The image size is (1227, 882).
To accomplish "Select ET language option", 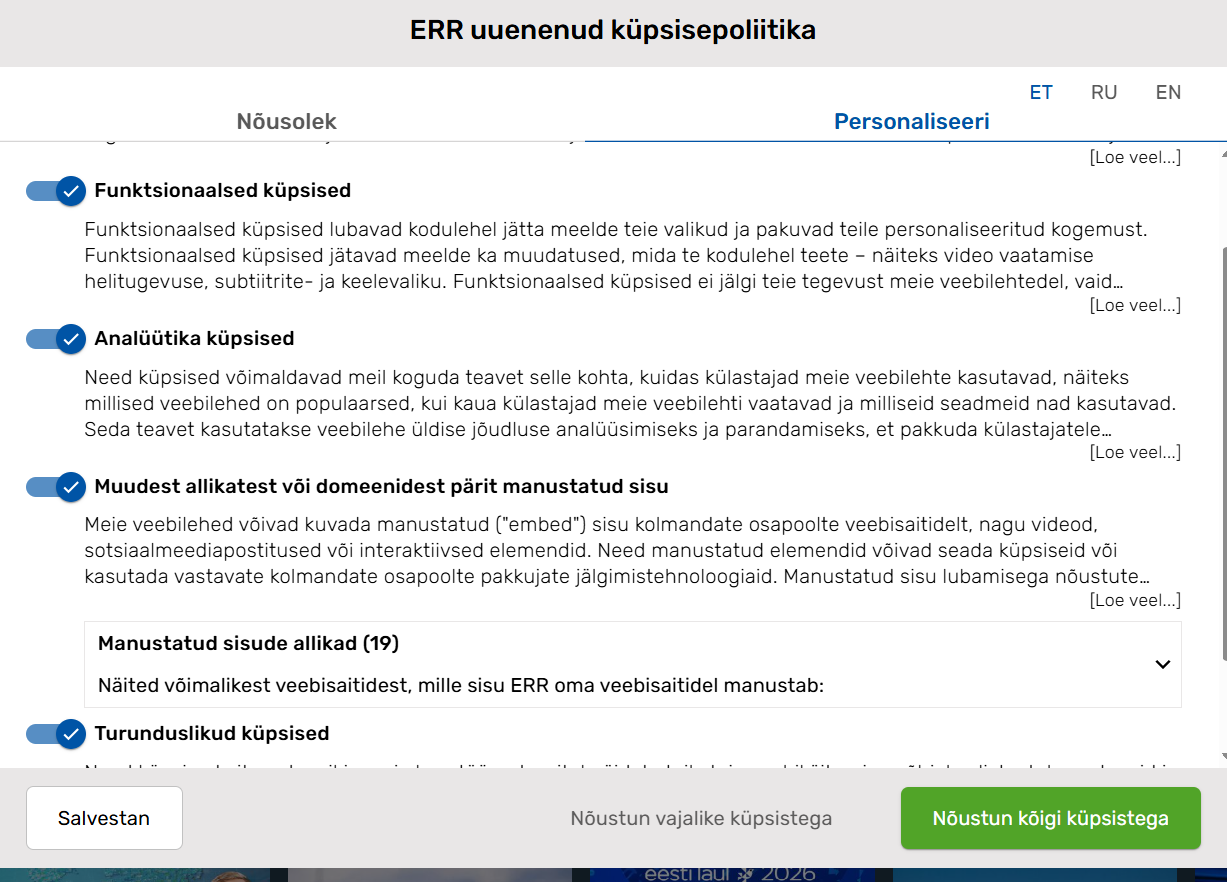I will pos(1041,93).
